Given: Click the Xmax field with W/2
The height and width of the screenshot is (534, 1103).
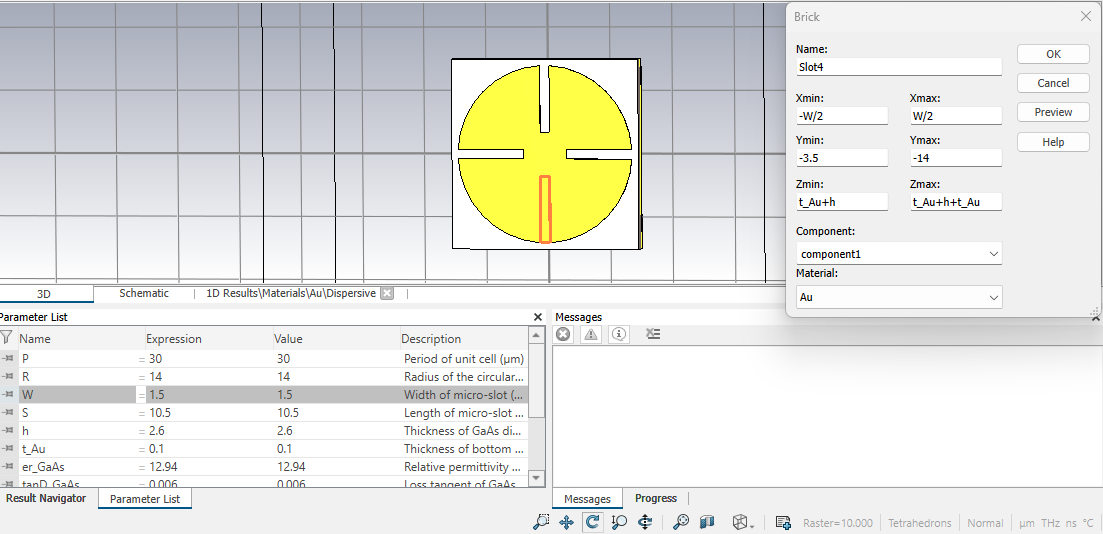Looking at the screenshot, I should click(956, 115).
